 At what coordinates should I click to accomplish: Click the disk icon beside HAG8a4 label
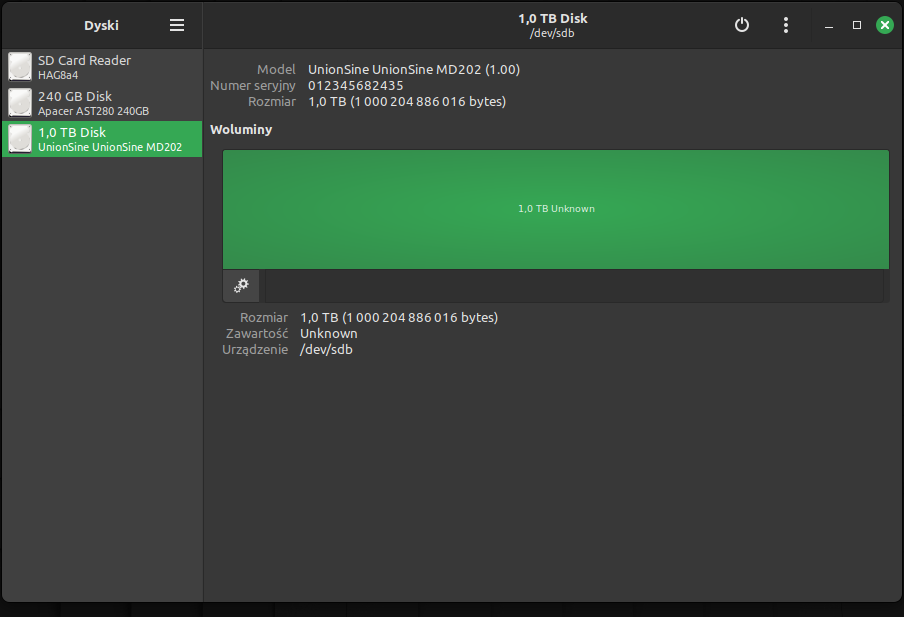[20, 66]
